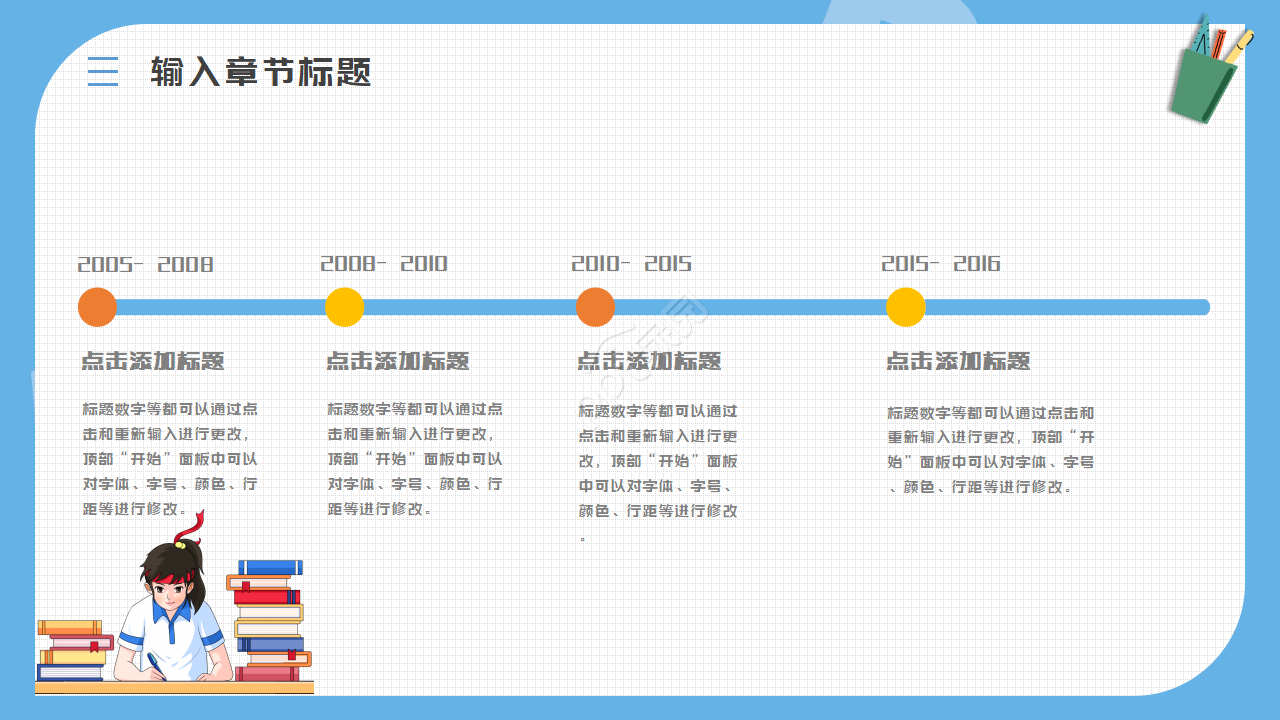Click the year label 2008- 2010
The image size is (1280, 720).
click(384, 264)
